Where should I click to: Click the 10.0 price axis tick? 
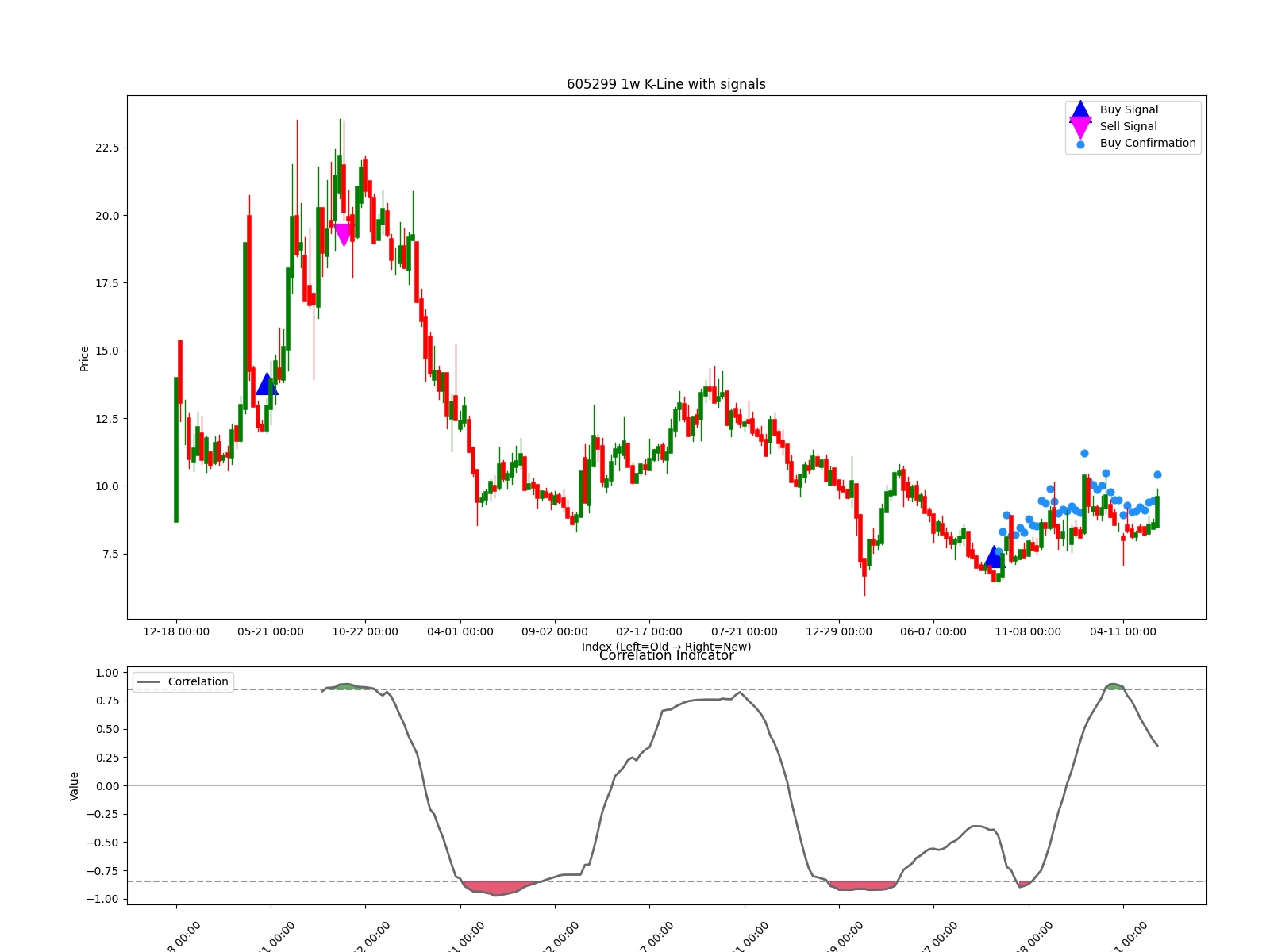[x=106, y=486]
